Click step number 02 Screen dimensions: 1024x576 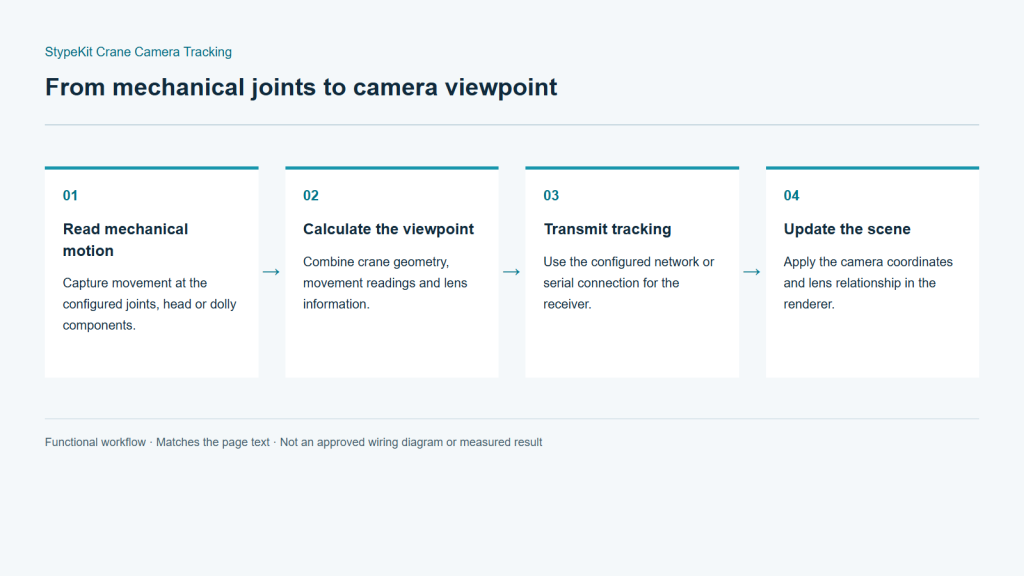[x=311, y=195]
